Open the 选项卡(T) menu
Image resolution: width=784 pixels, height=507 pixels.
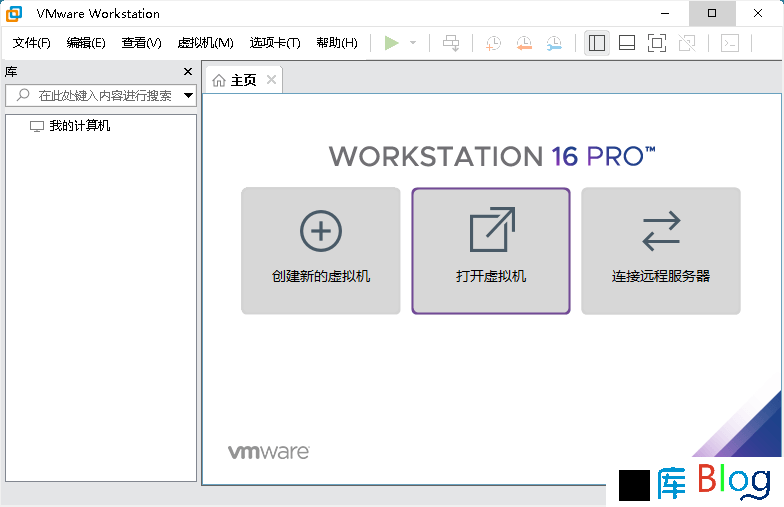coord(275,43)
